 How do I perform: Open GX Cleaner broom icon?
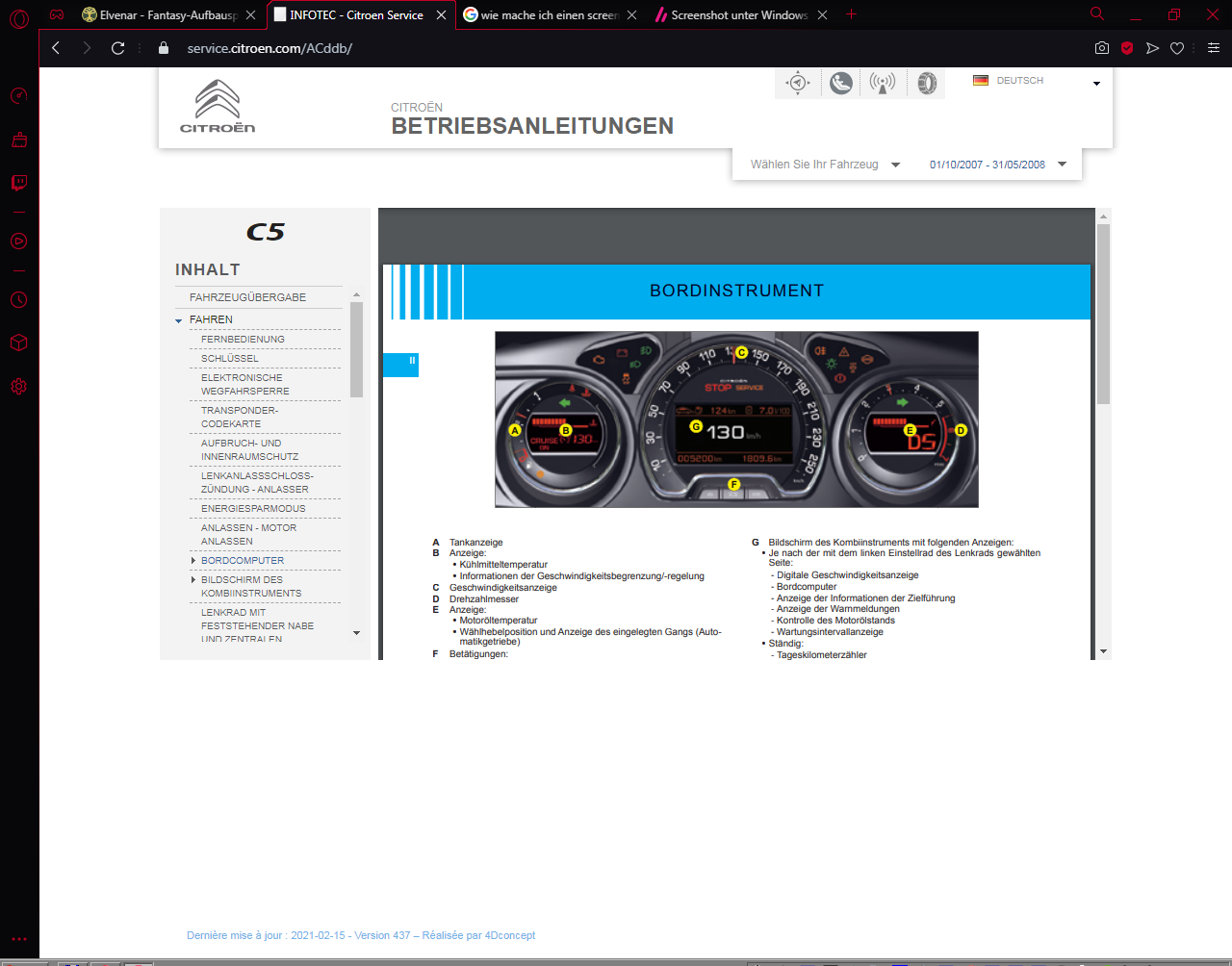pyautogui.click(x=19, y=140)
